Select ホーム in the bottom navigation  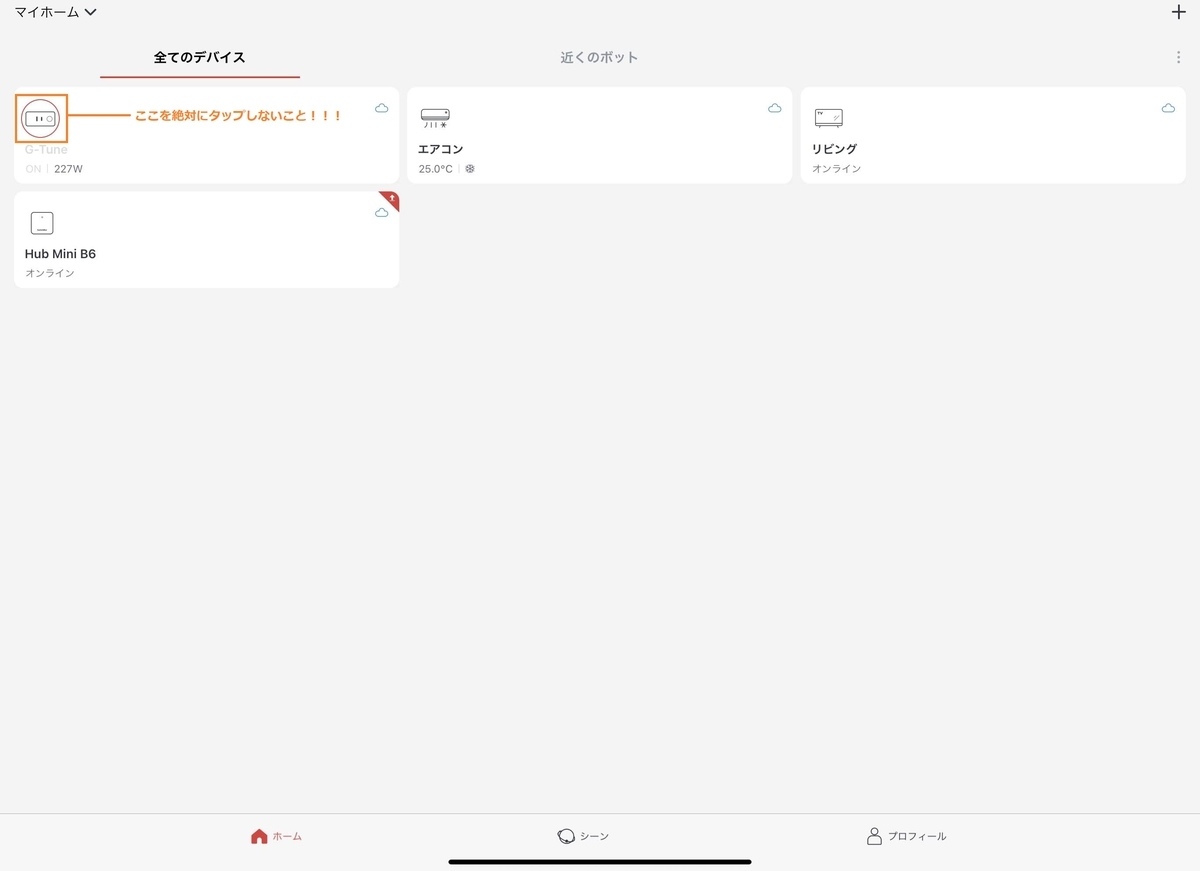click(276, 835)
